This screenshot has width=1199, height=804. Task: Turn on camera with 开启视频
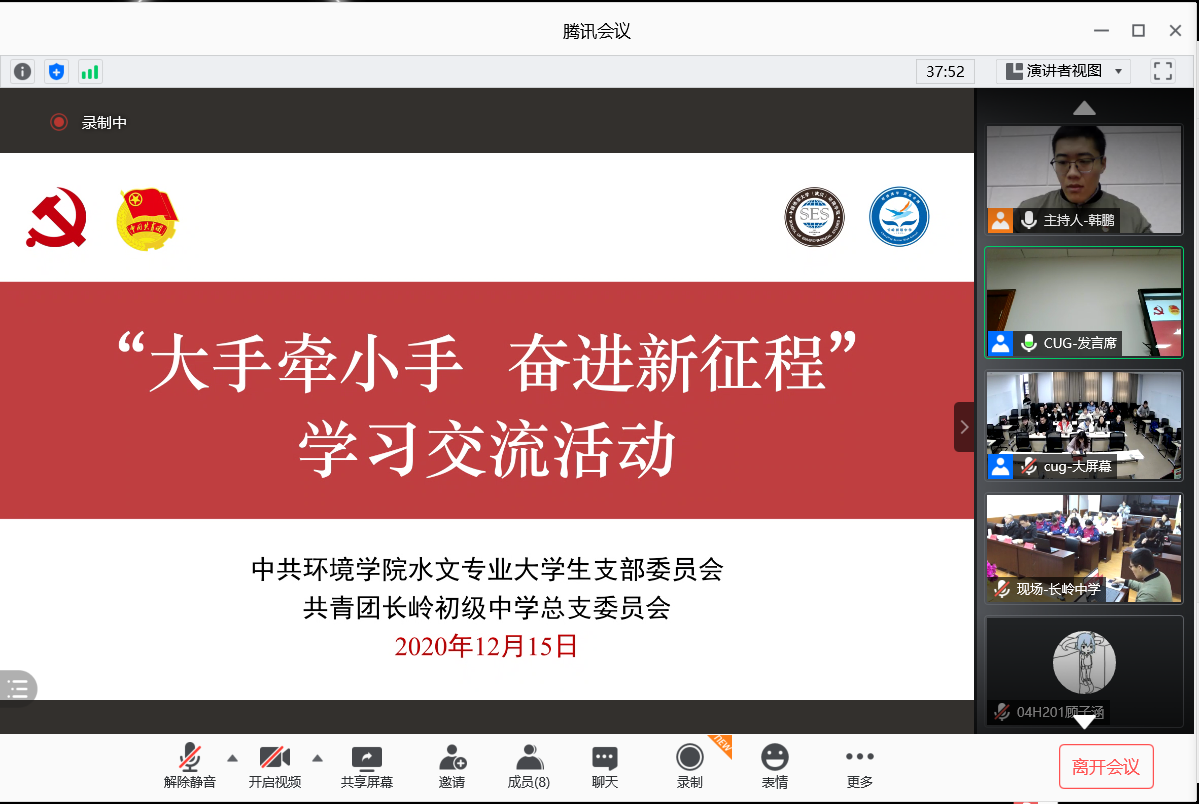tap(274, 767)
